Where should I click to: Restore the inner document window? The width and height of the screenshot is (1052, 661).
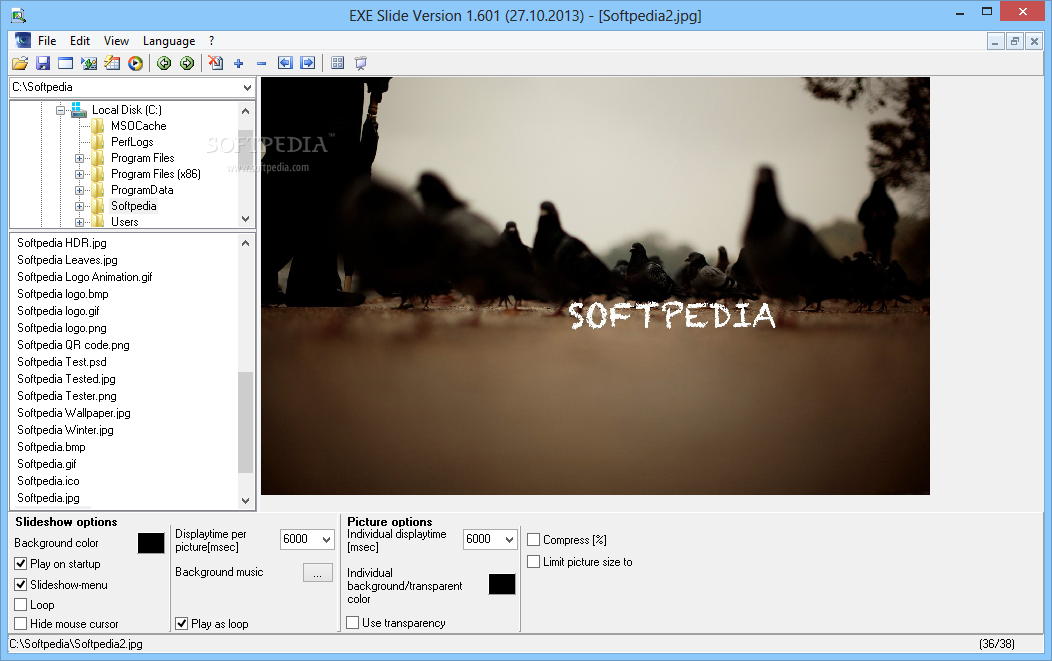(x=1014, y=42)
